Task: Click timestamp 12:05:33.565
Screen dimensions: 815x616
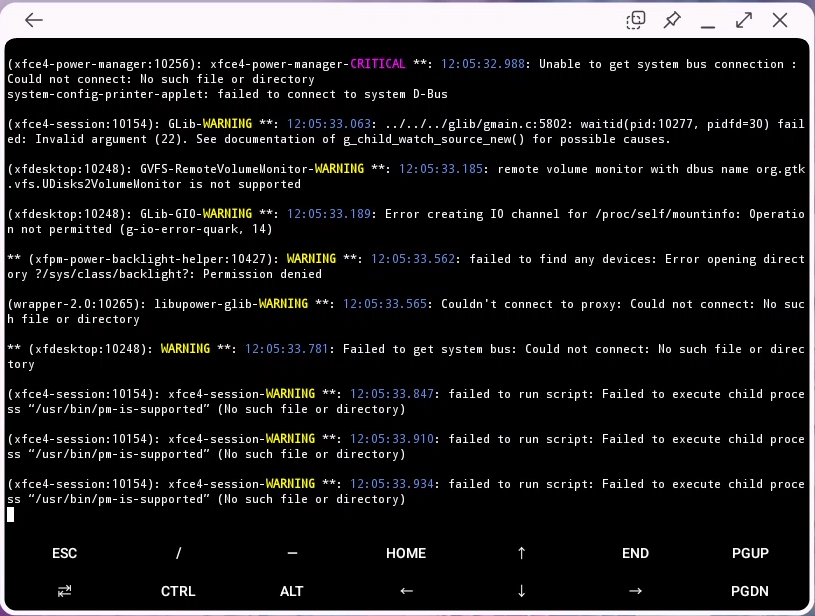Action: (x=385, y=304)
